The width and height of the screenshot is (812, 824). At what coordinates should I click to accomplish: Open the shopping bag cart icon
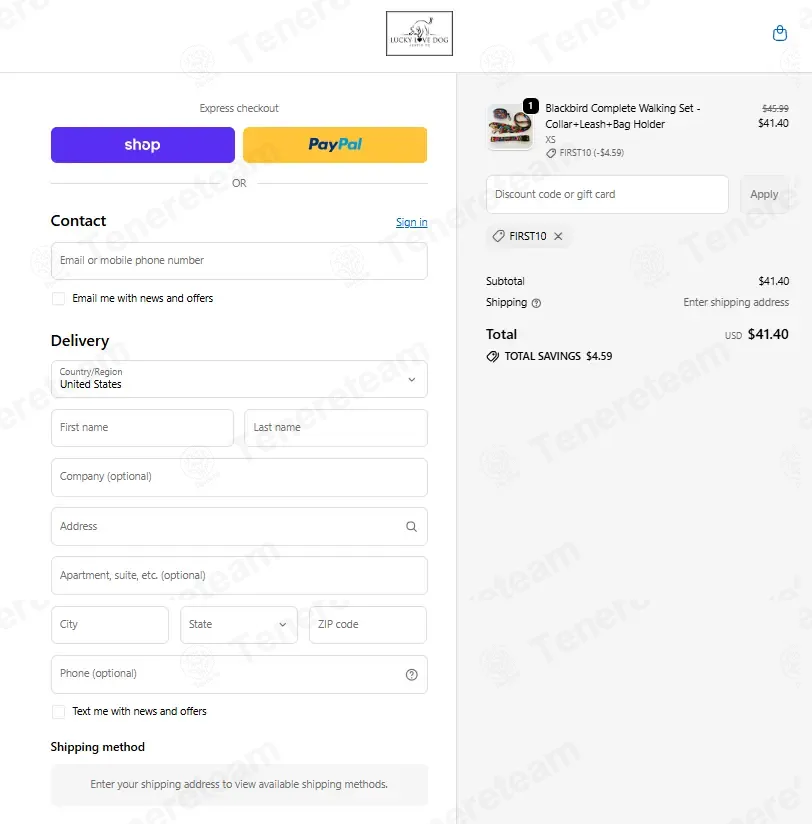pos(779,33)
